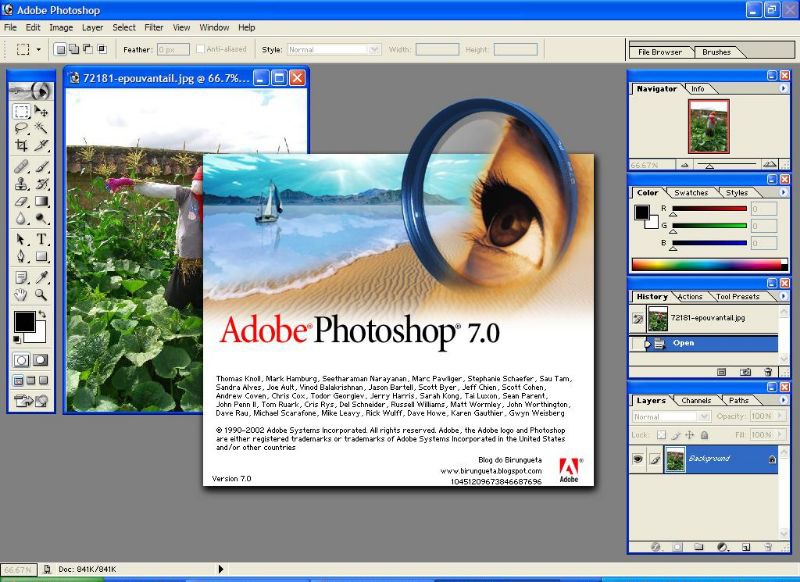Select the Healing Brush tool
Image resolution: width=800 pixels, height=582 pixels.
[x=21, y=166]
